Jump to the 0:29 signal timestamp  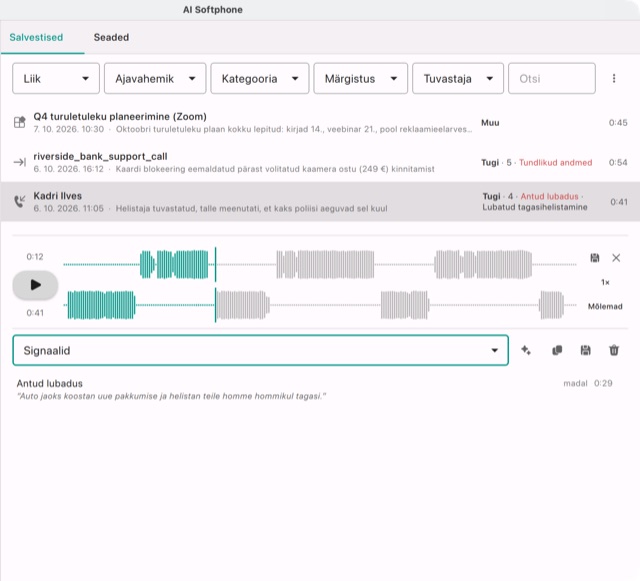pos(603,383)
